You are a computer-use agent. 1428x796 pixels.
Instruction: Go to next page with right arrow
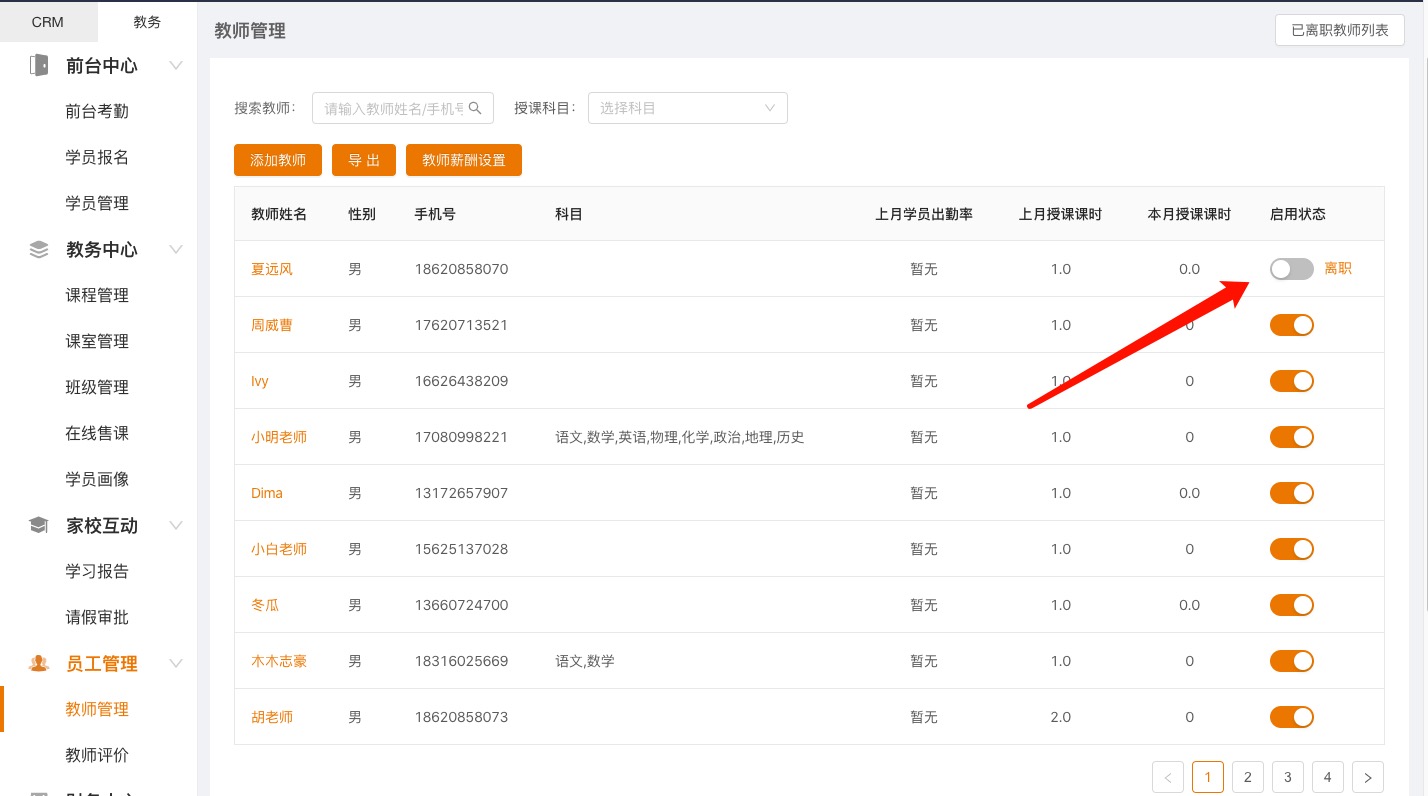point(1367,777)
